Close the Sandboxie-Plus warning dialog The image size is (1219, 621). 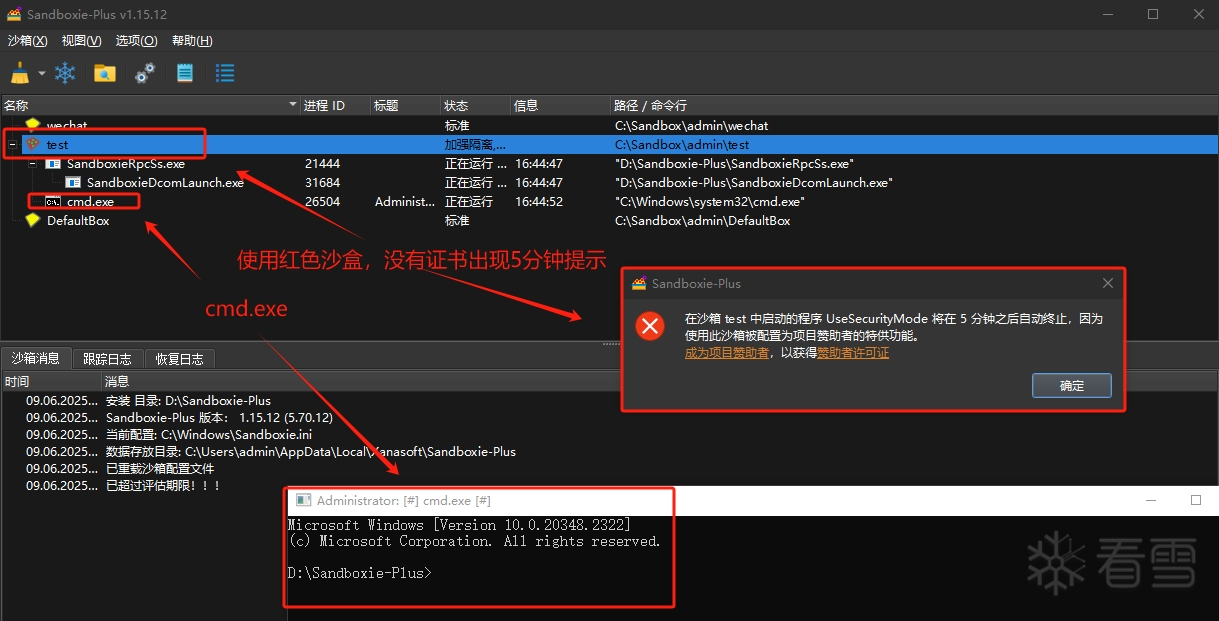coord(1107,283)
